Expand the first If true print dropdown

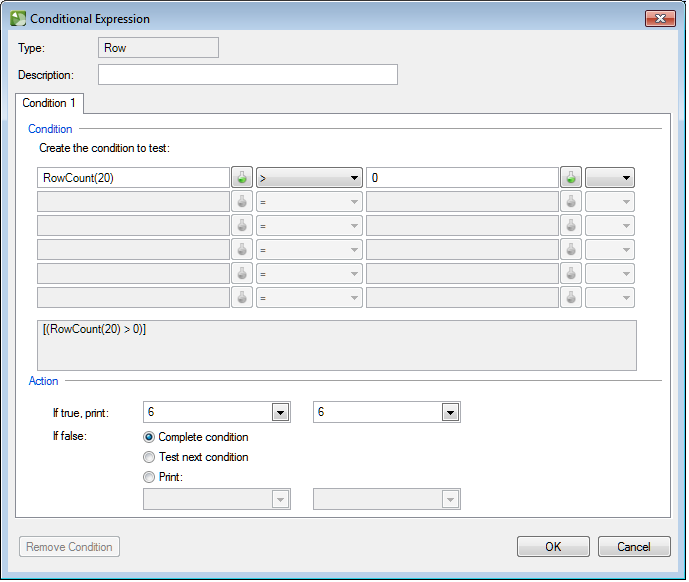(x=280, y=413)
